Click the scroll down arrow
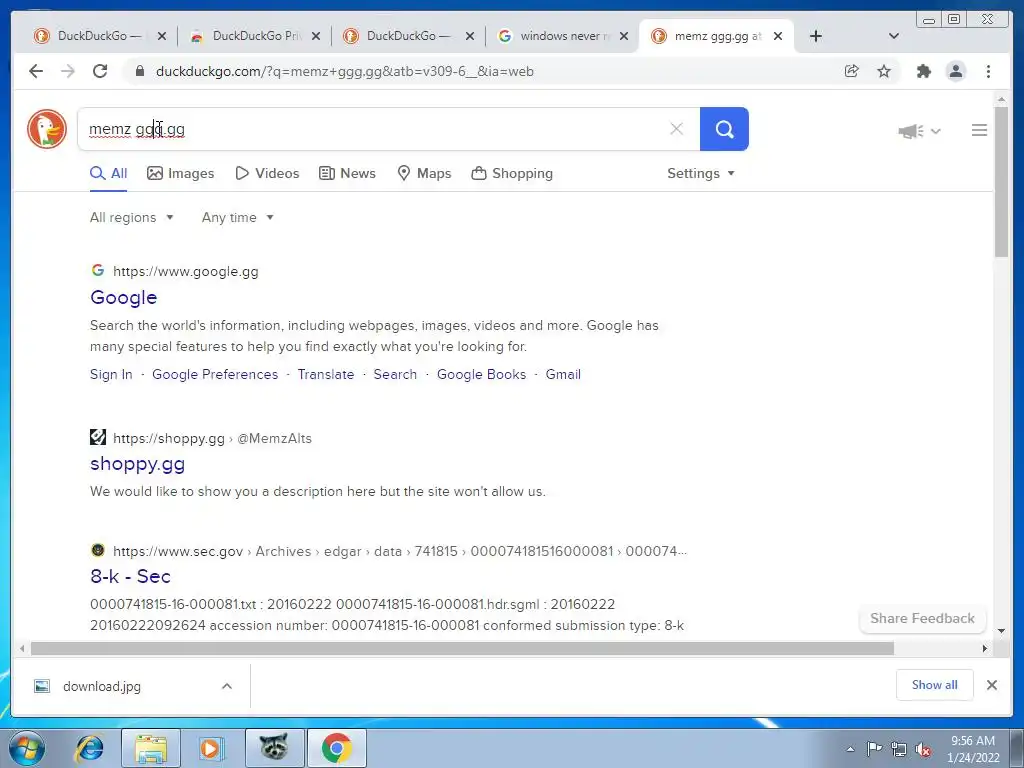The width and height of the screenshot is (1024, 768). (x=1001, y=631)
